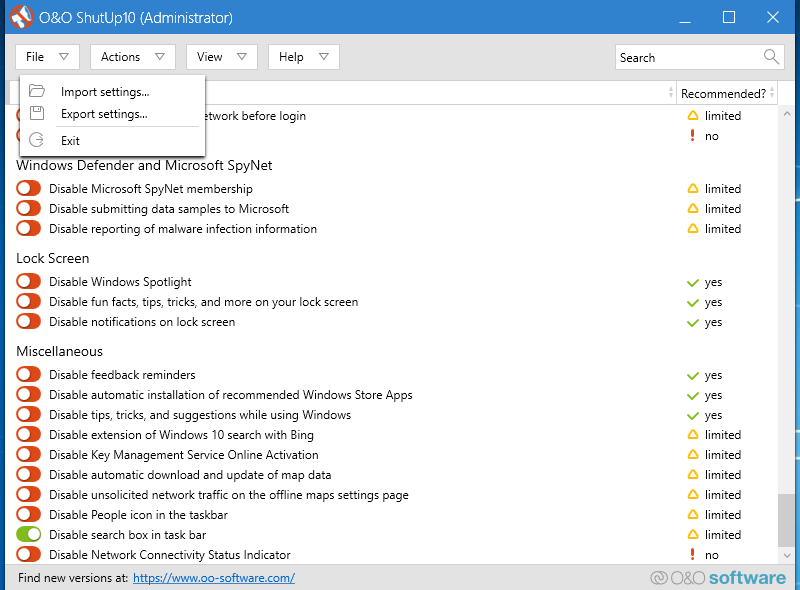
Task: Click the scrollbar down arrow
Action: pos(786,555)
